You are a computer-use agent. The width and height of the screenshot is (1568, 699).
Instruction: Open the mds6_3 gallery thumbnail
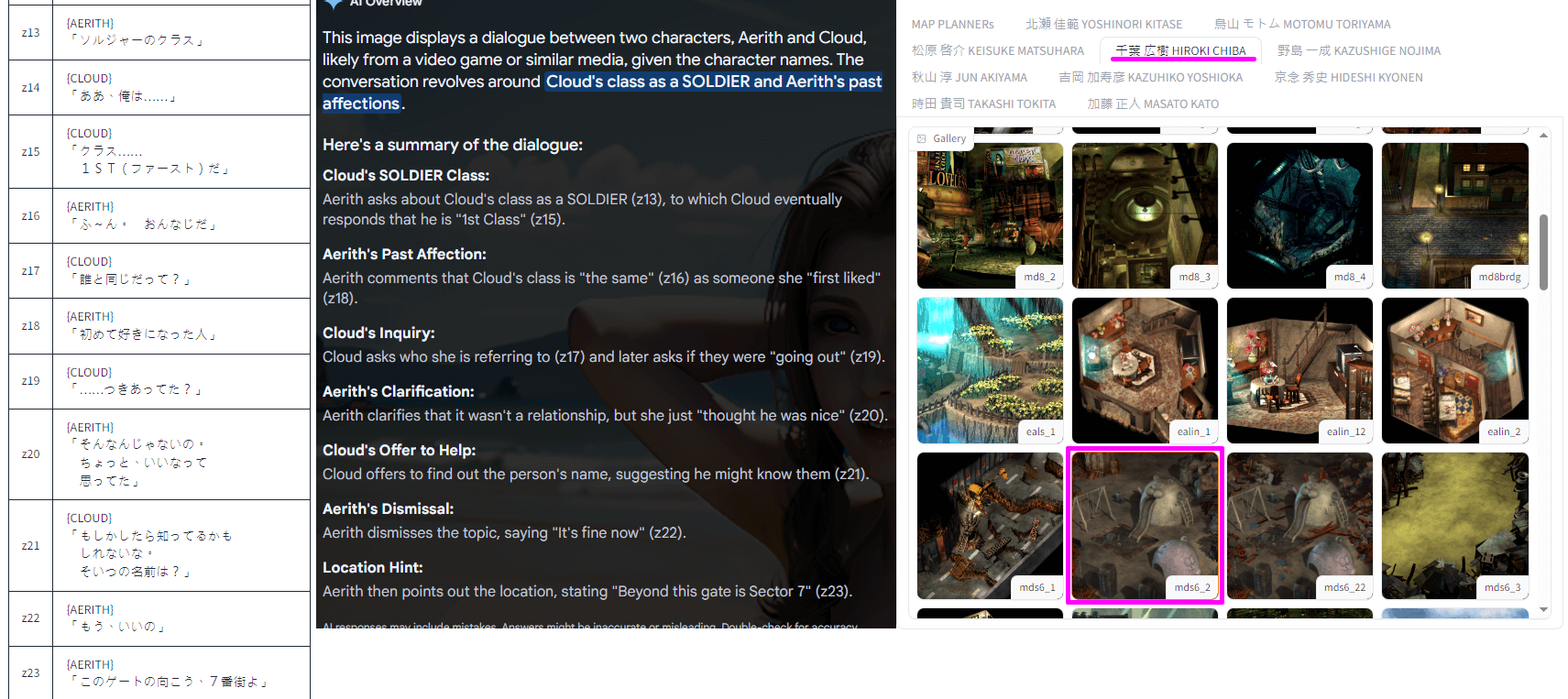point(1455,526)
